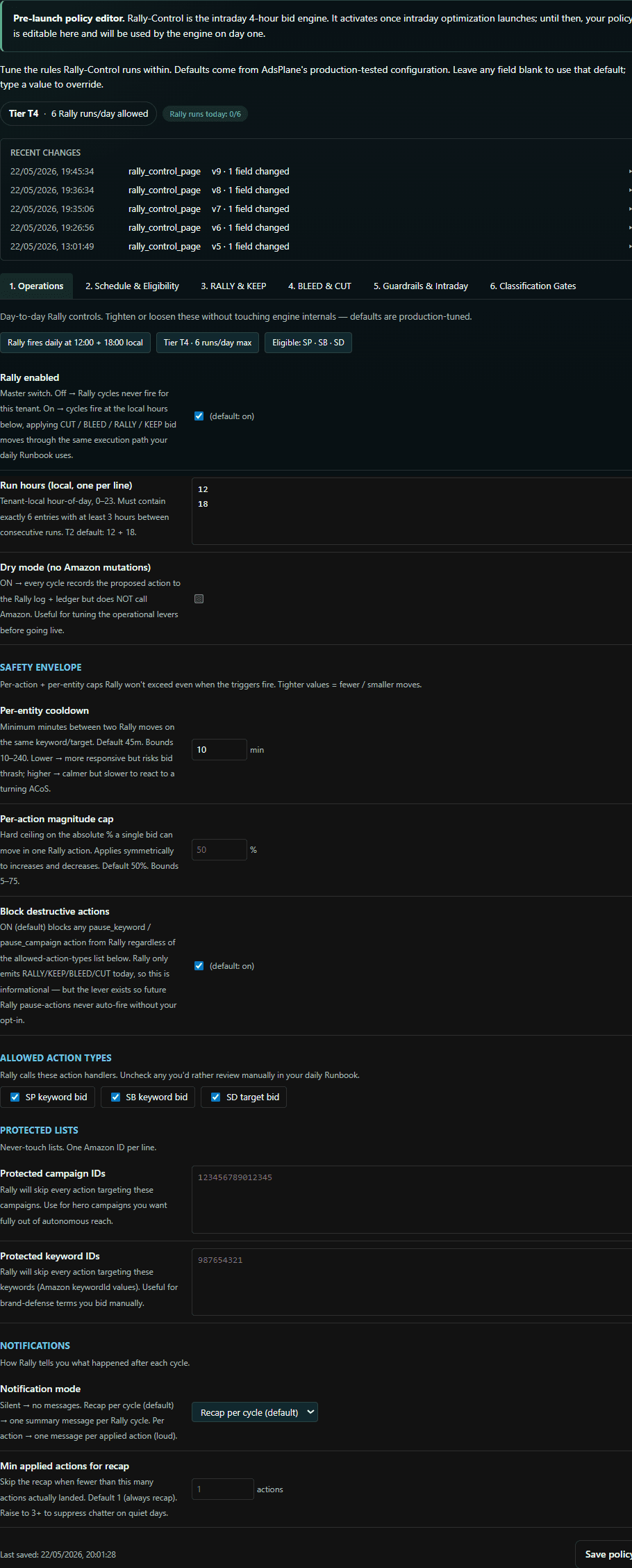Click the Per-entity cooldown minutes field
632x1568 pixels.
pyautogui.click(x=219, y=750)
